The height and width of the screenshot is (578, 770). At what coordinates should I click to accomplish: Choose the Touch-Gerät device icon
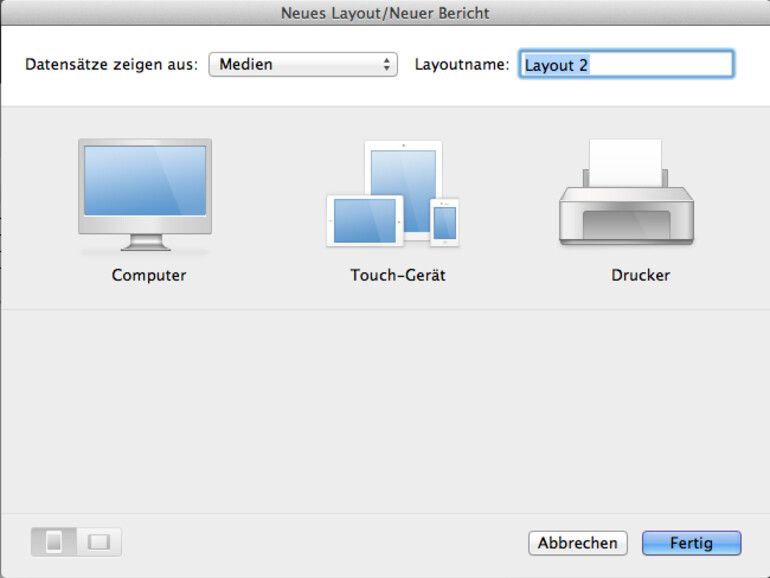click(393, 194)
